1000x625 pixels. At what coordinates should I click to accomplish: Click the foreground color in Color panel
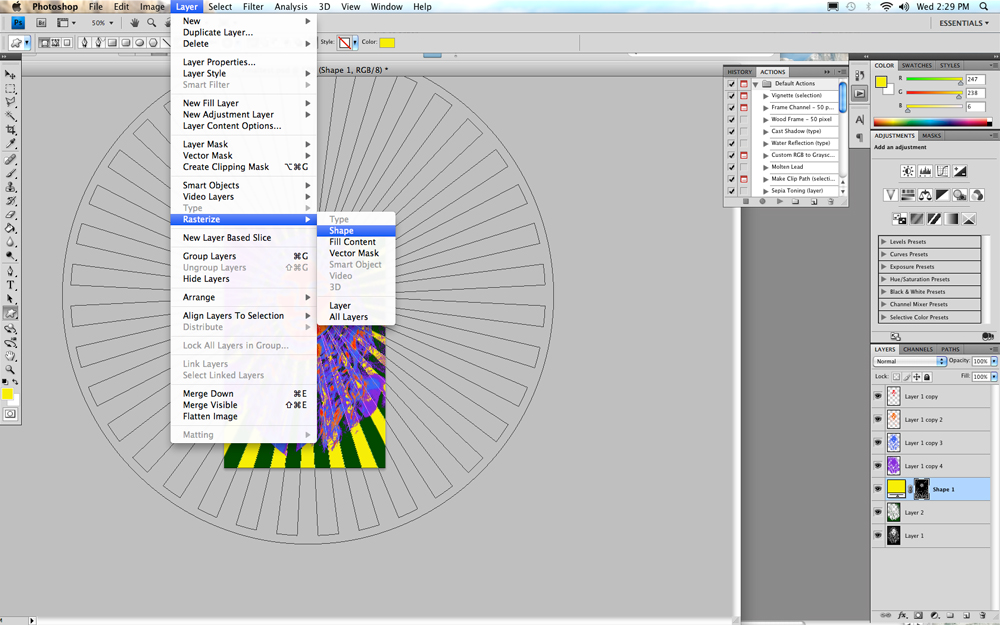coord(881,82)
